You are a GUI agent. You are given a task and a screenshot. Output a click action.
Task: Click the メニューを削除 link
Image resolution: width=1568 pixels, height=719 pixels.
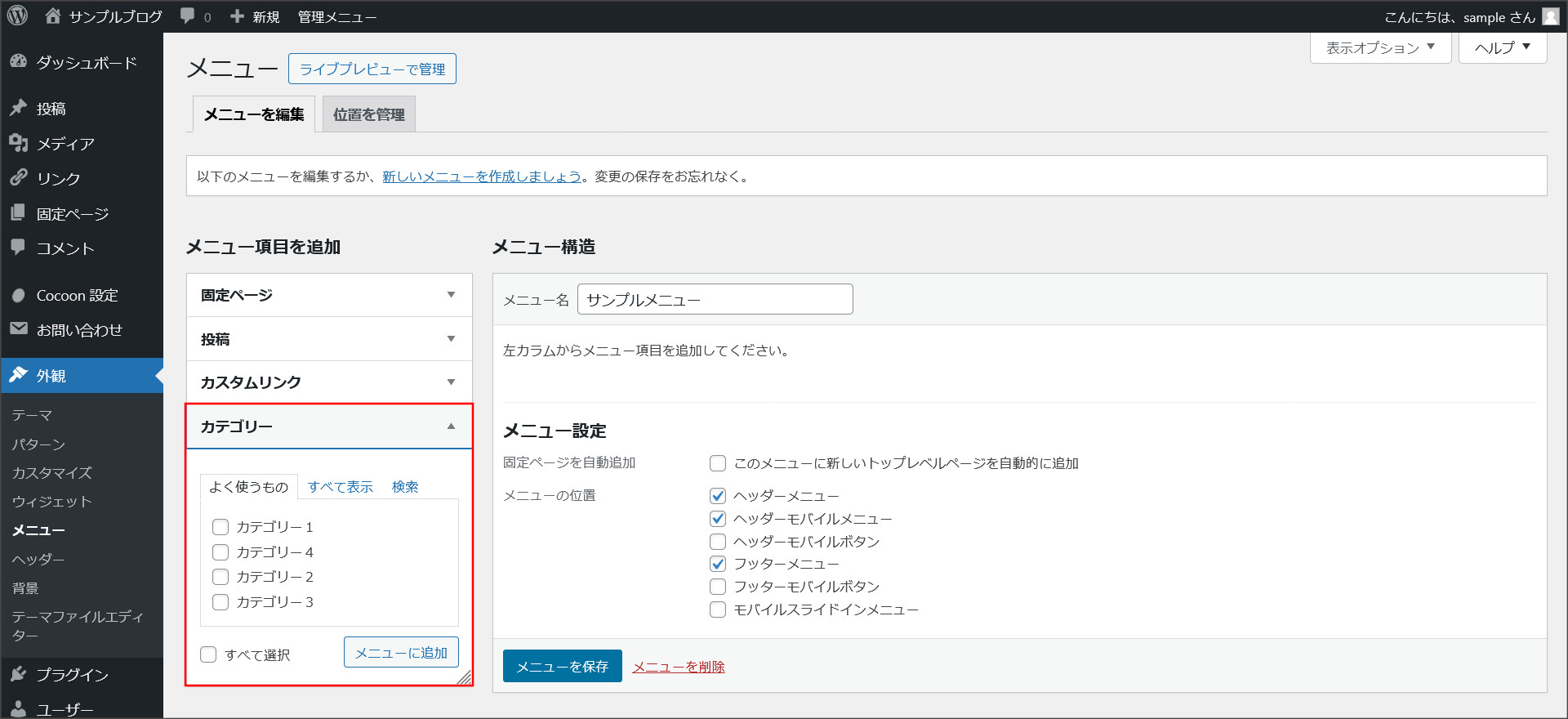click(678, 667)
